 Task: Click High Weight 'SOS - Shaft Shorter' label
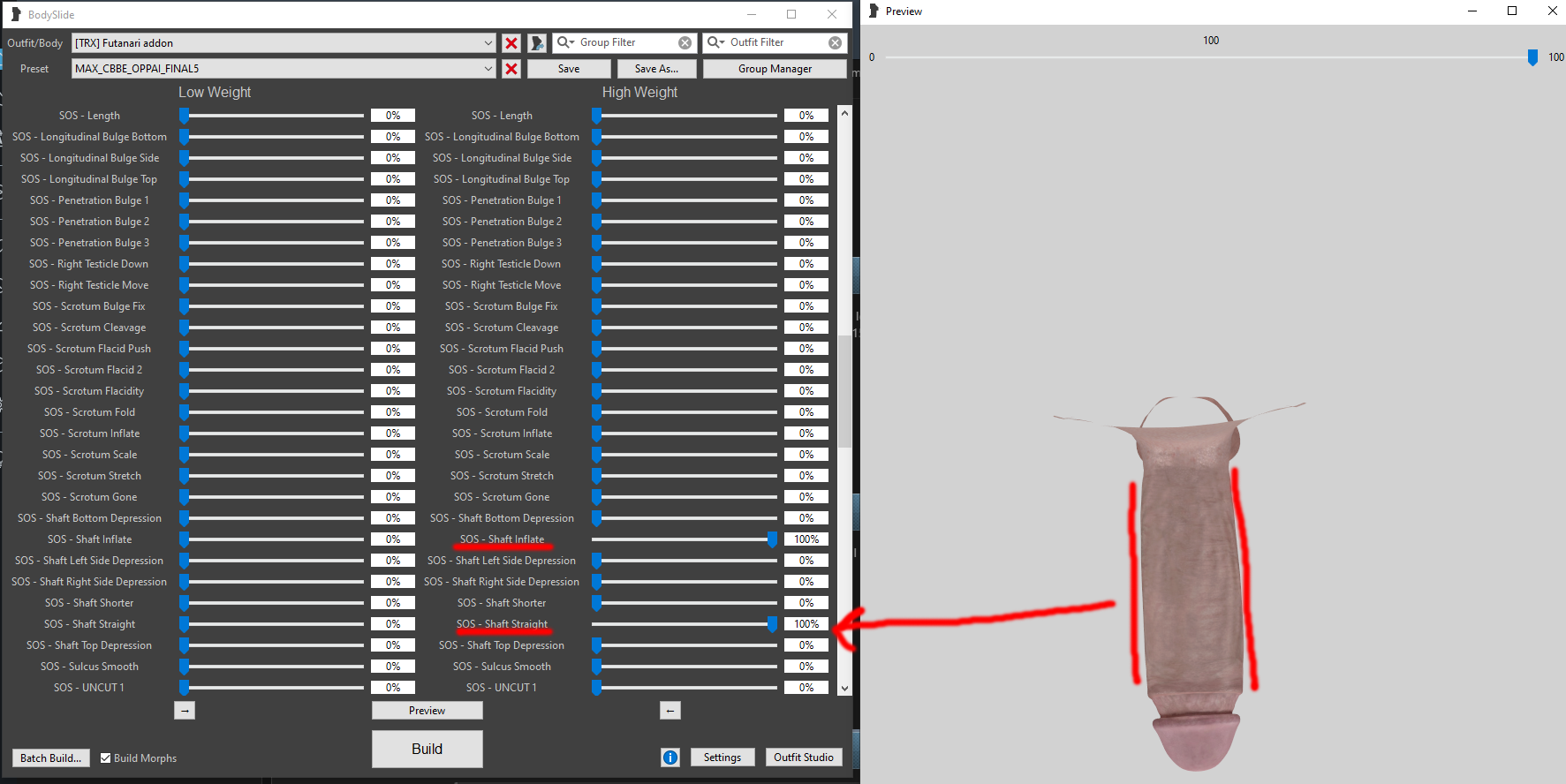pos(502,603)
